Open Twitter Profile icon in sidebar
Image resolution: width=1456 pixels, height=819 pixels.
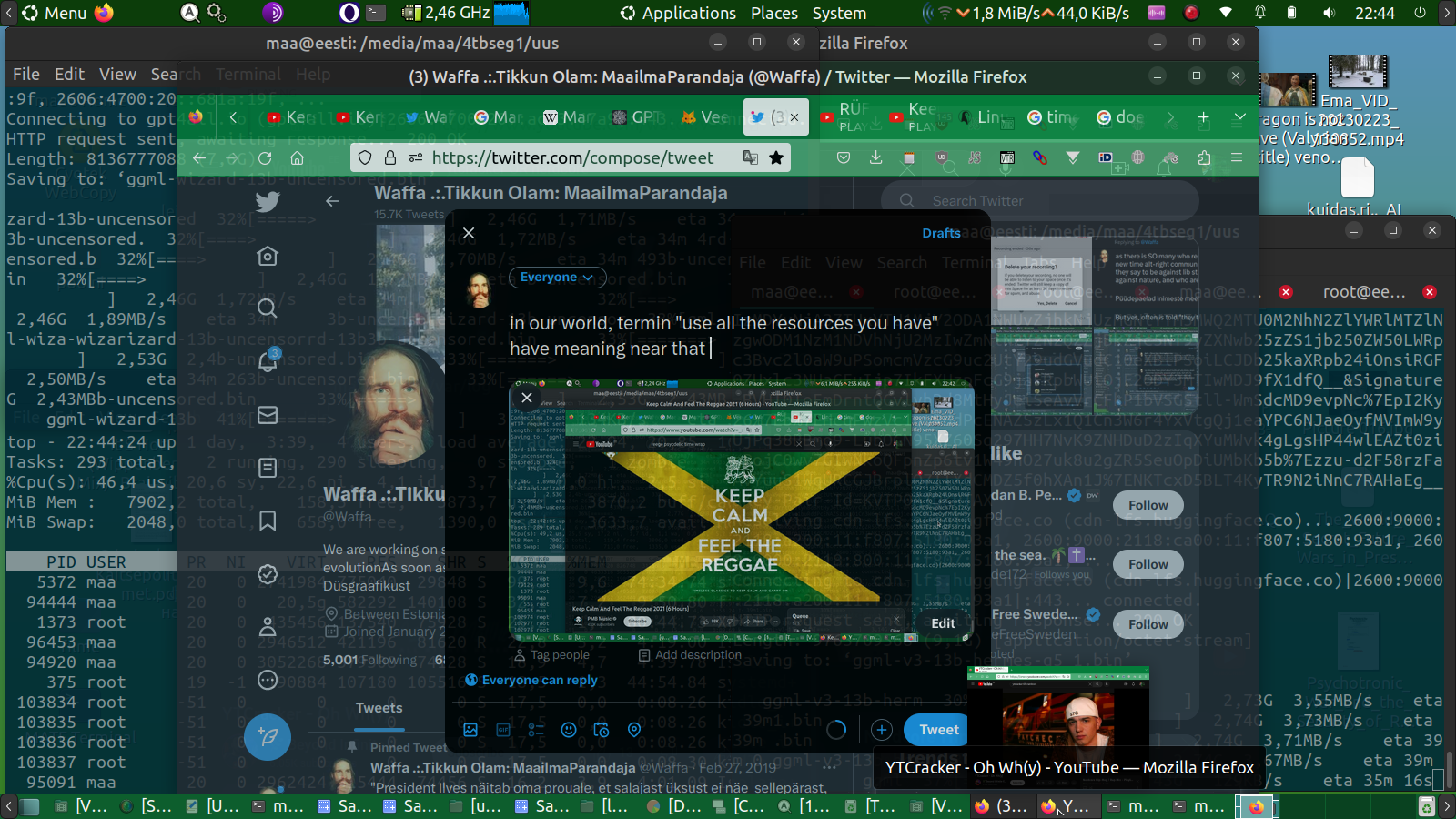(x=268, y=627)
